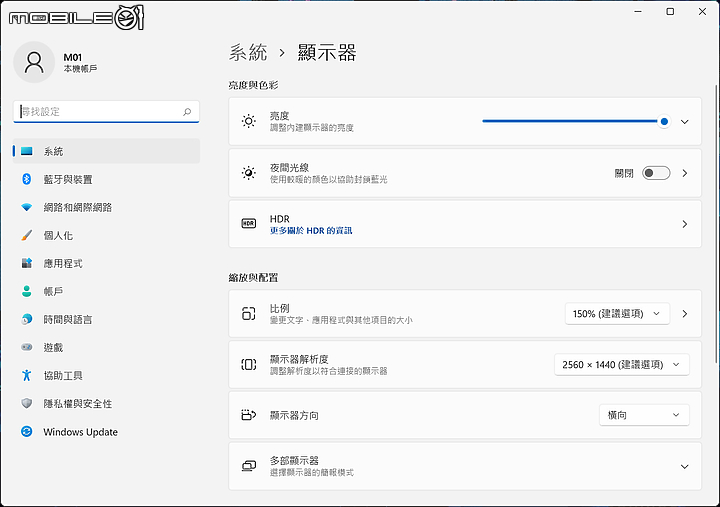Viewport: 720px width, 507px height.
Task: Open 隱私權與安全性 settings
Action: click(106, 403)
